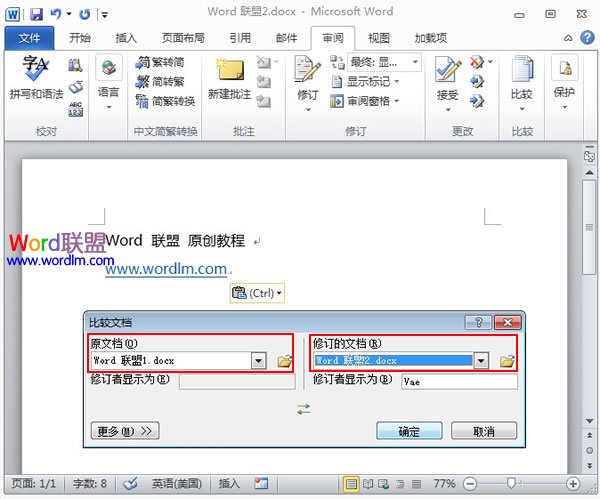The image size is (600, 499).
Task: Expand the revised document (修订的文档) dropdown
Action: click(481, 360)
